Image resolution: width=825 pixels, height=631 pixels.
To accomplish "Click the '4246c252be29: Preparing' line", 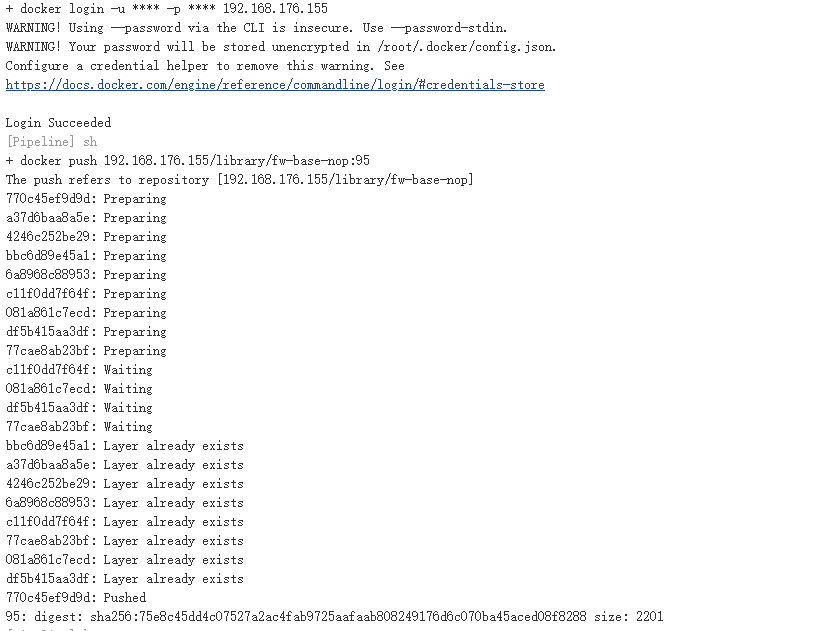I will tap(86, 237).
